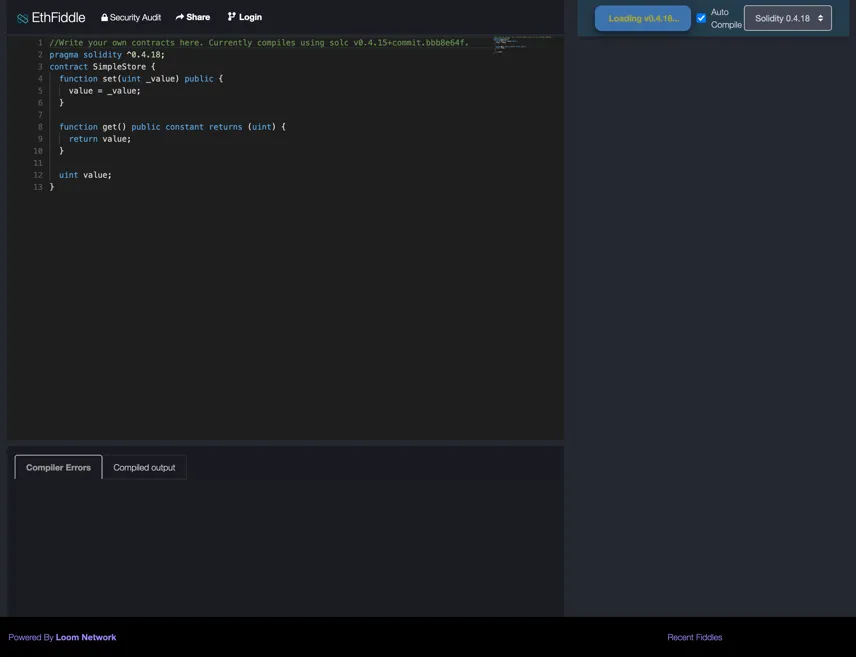Click the EthFiddle title text
Image resolution: width=856 pixels, height=657 pixels.
(58, 17)
